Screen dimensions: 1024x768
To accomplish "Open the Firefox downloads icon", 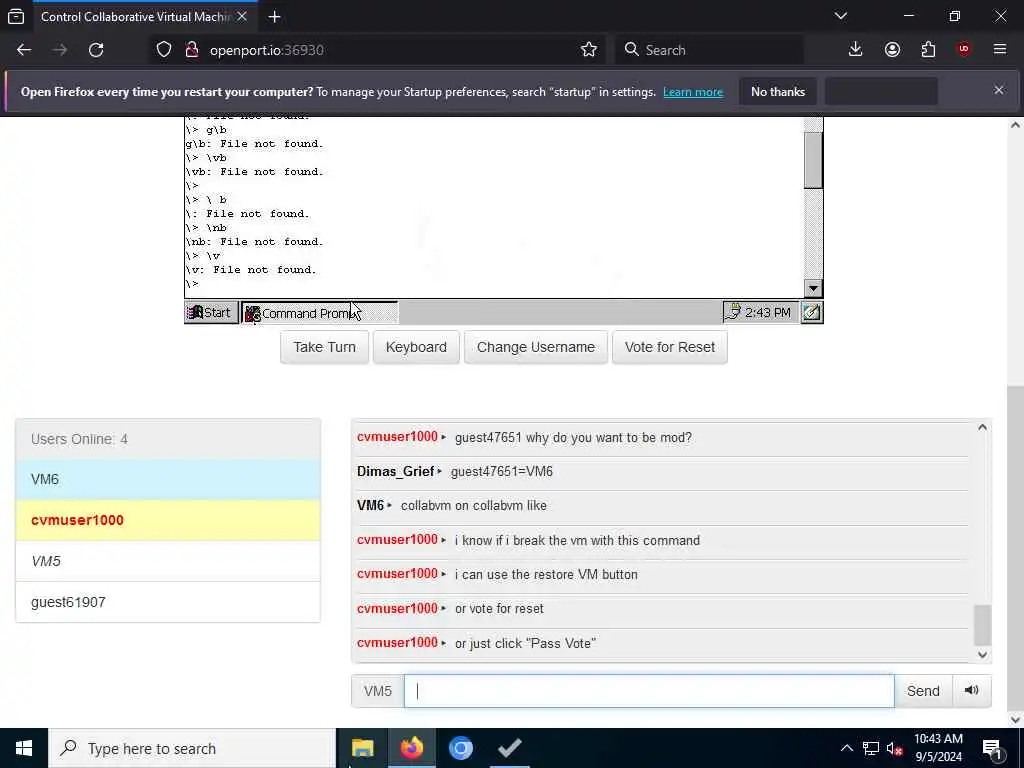I will [x=856, y=50].
